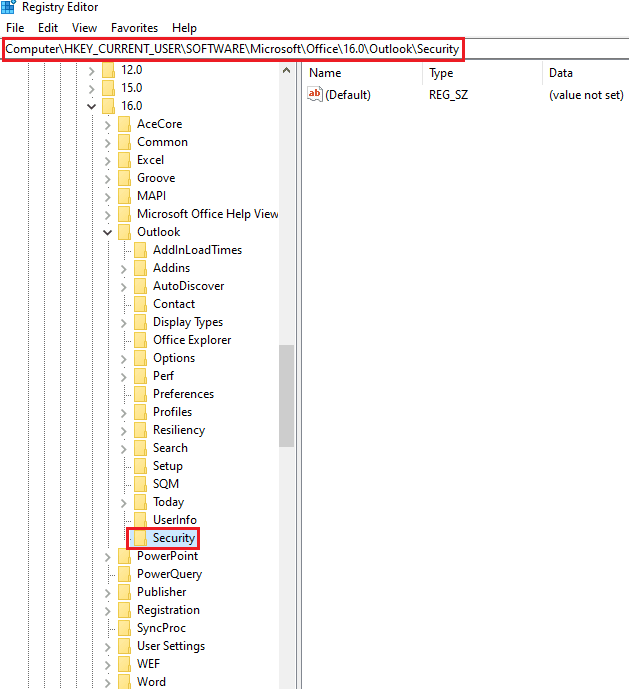
Task: Select the Groove folder icon
Action: point(124,178)
